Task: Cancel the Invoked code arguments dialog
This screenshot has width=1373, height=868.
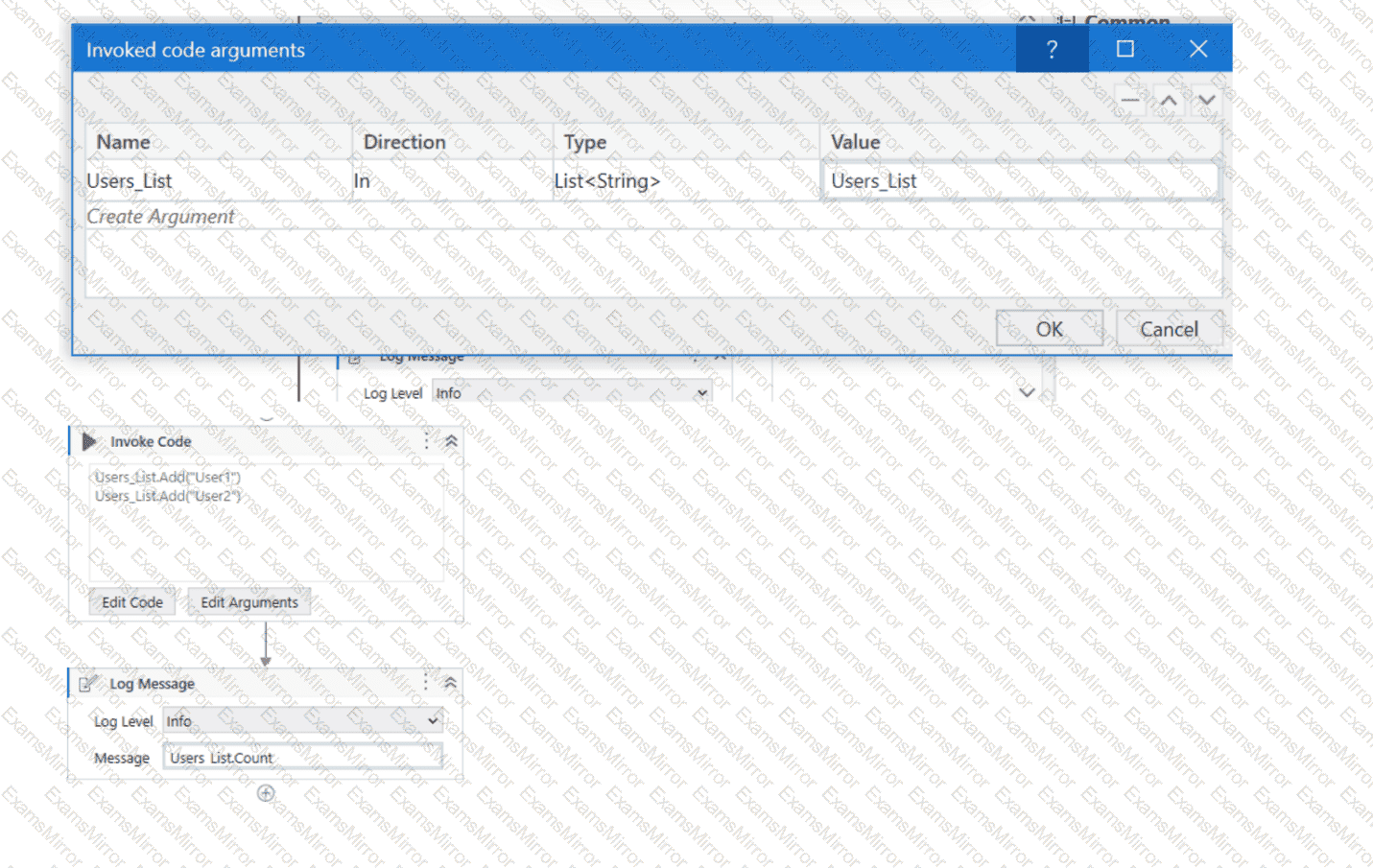Action: tap(1168, 329)
